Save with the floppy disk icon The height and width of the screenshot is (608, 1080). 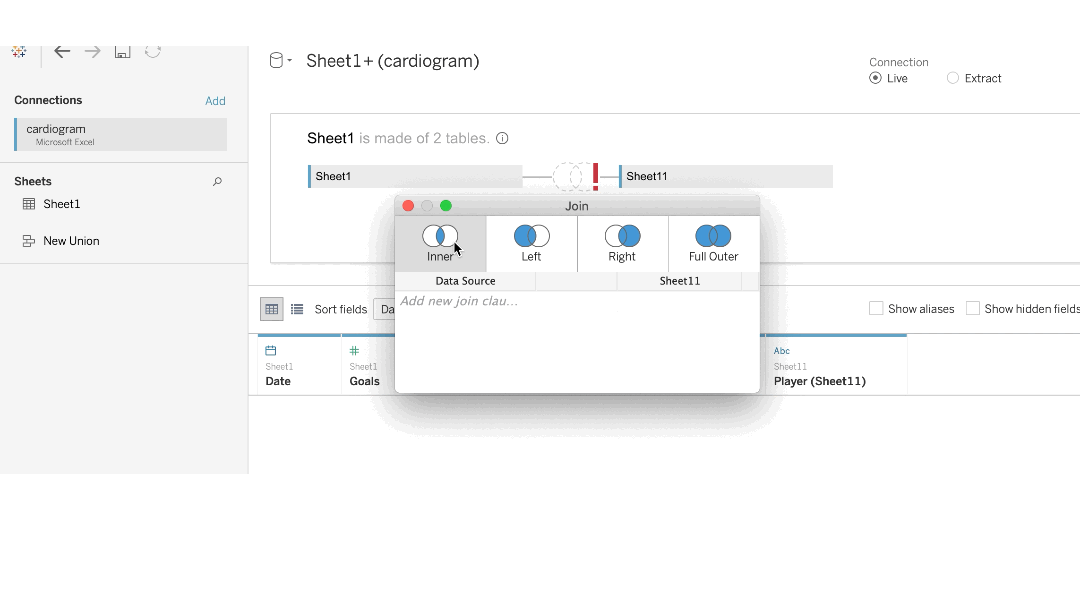pyautogui.click(x=123, y=52)
